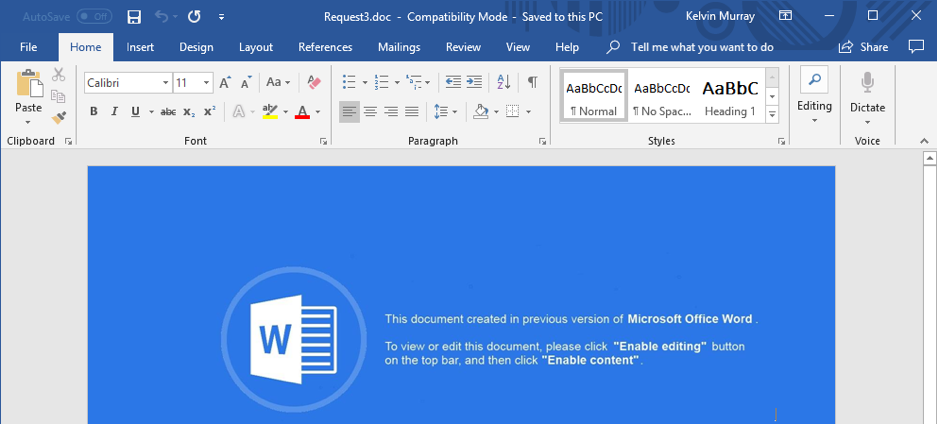Switch to the Insert tab
Image resolution: width=937 pixels, height=424 pixels.
pos(140,47)
